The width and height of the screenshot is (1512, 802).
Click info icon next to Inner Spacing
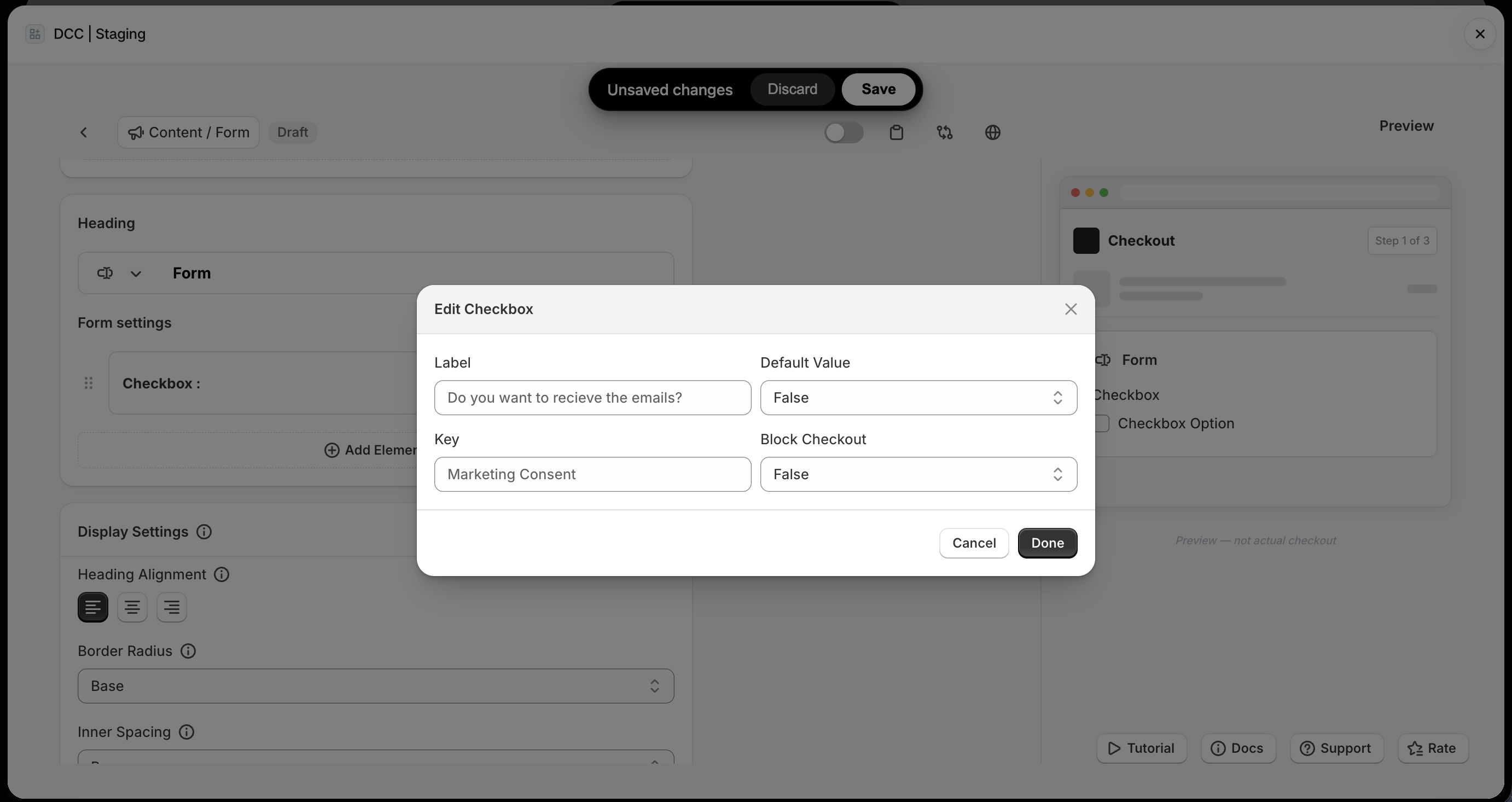187,732
